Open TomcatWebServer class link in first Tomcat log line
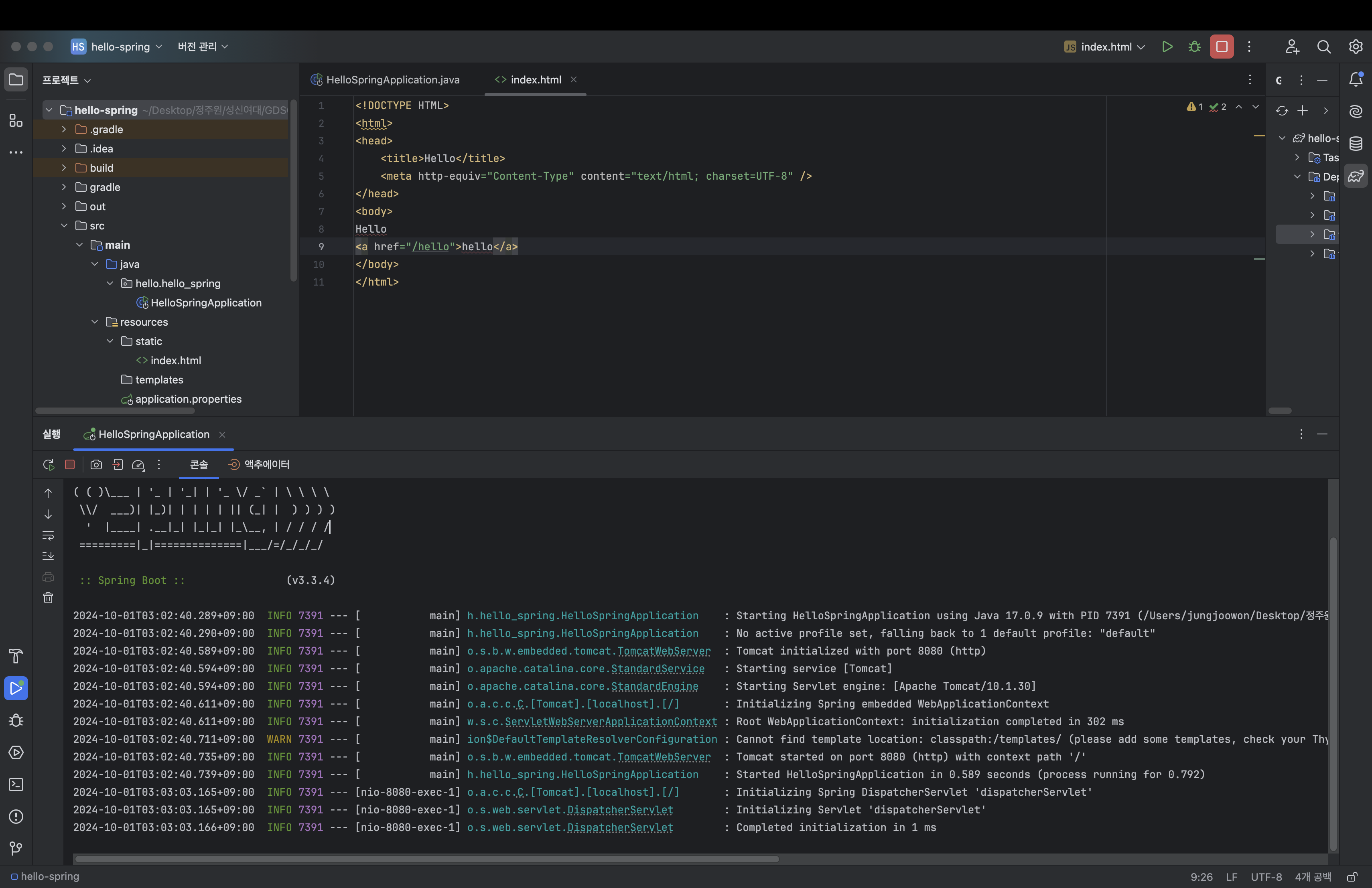The width and height of the screenshot is (1372, 888). point(664,651)
